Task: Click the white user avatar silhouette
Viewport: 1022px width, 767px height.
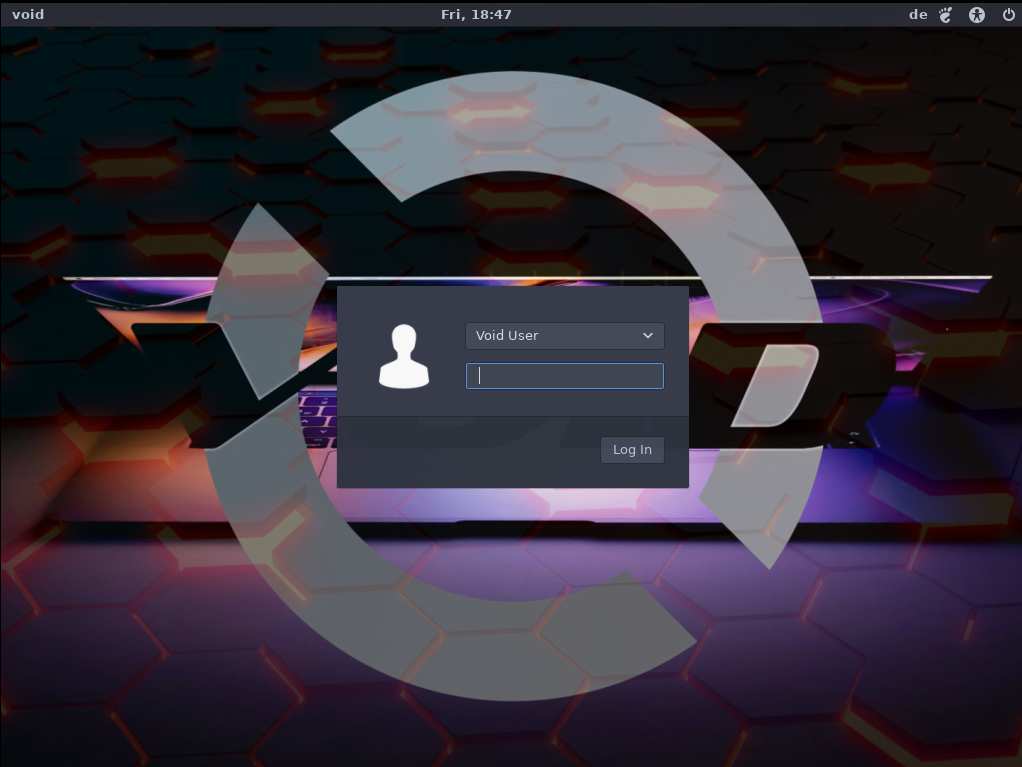Action: (403, 356)
